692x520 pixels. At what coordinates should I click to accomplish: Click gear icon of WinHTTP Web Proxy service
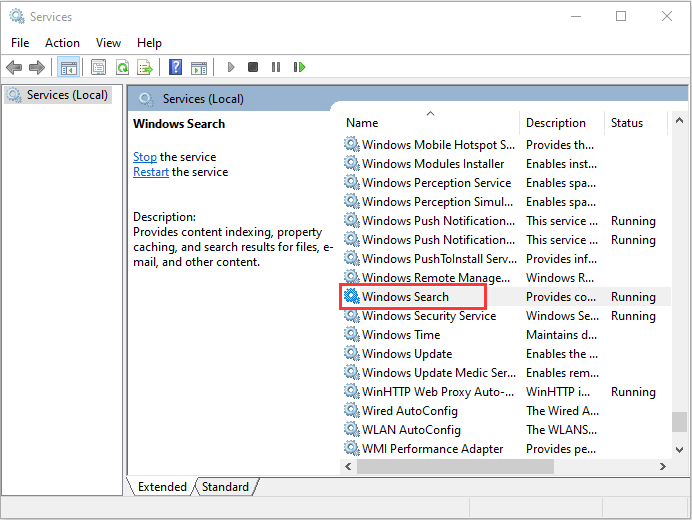pos(352,391)
